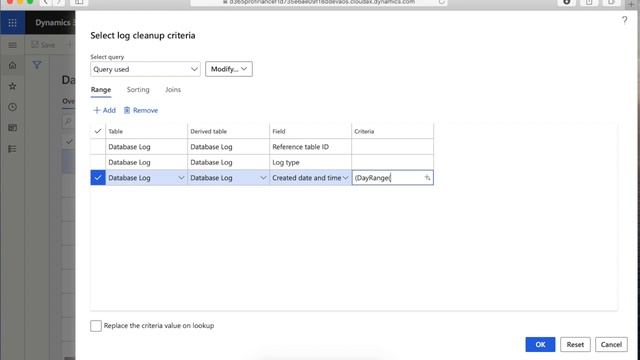Open criteria lookup icon in DayRange field
Screen dimensions: 640x360
[427, 178]
